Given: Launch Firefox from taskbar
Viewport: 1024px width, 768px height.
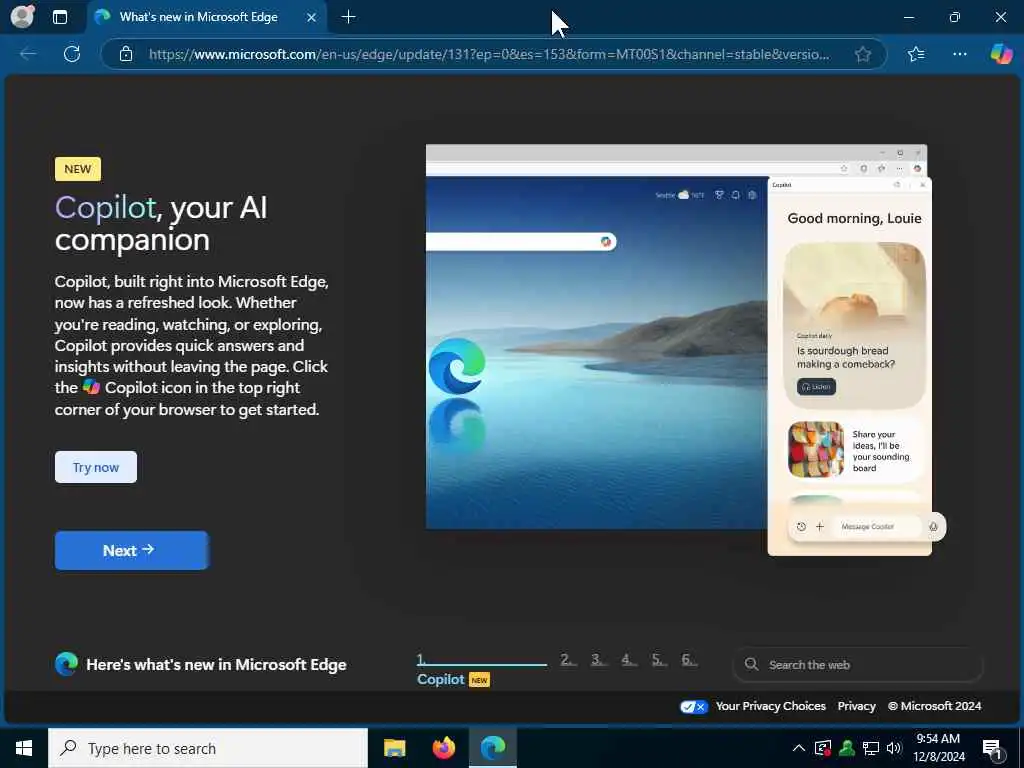Looking at the screenshot, I should pos(444,748).
